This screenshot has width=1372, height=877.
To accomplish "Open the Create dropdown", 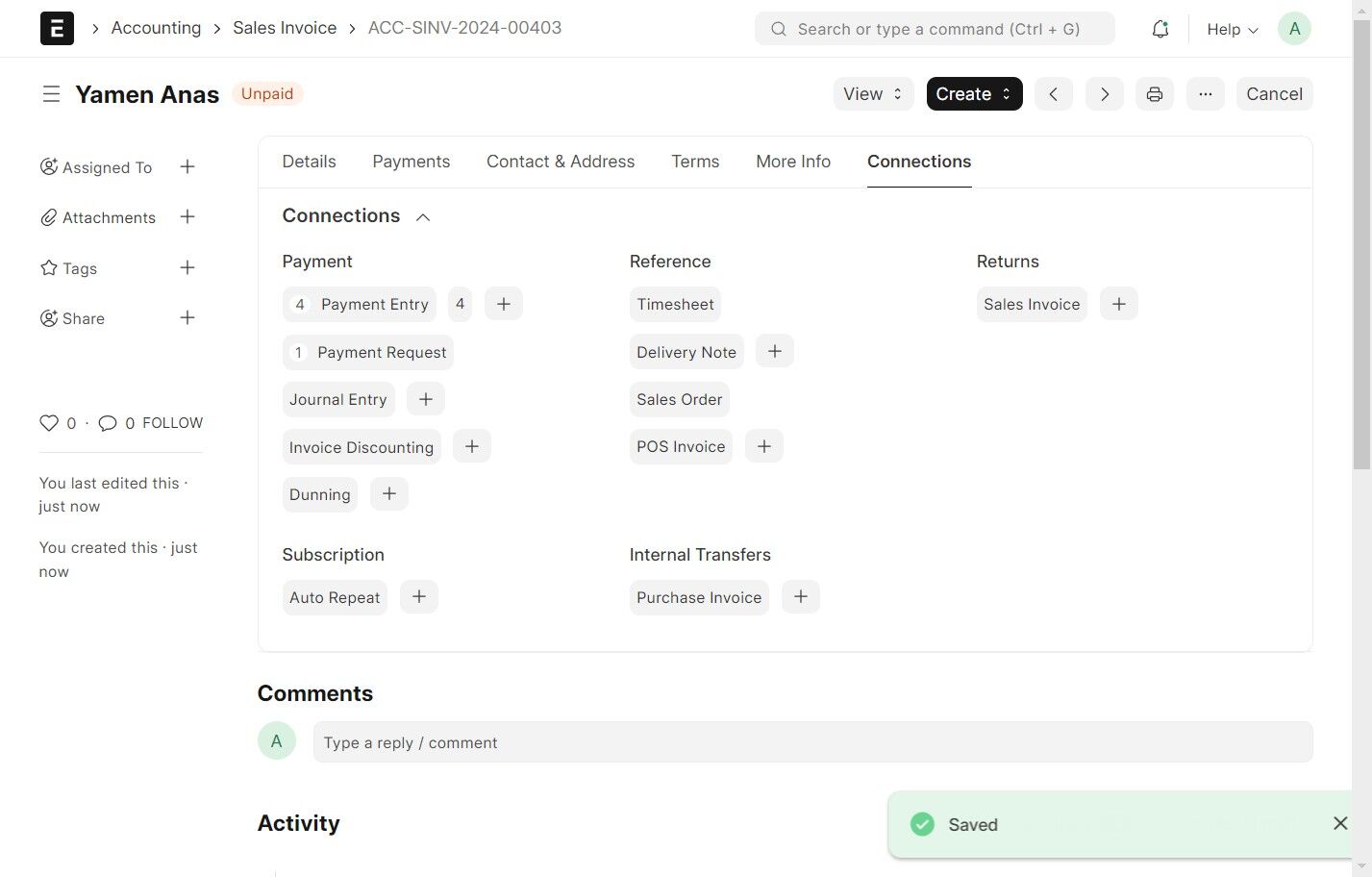I will click(973, 94).
